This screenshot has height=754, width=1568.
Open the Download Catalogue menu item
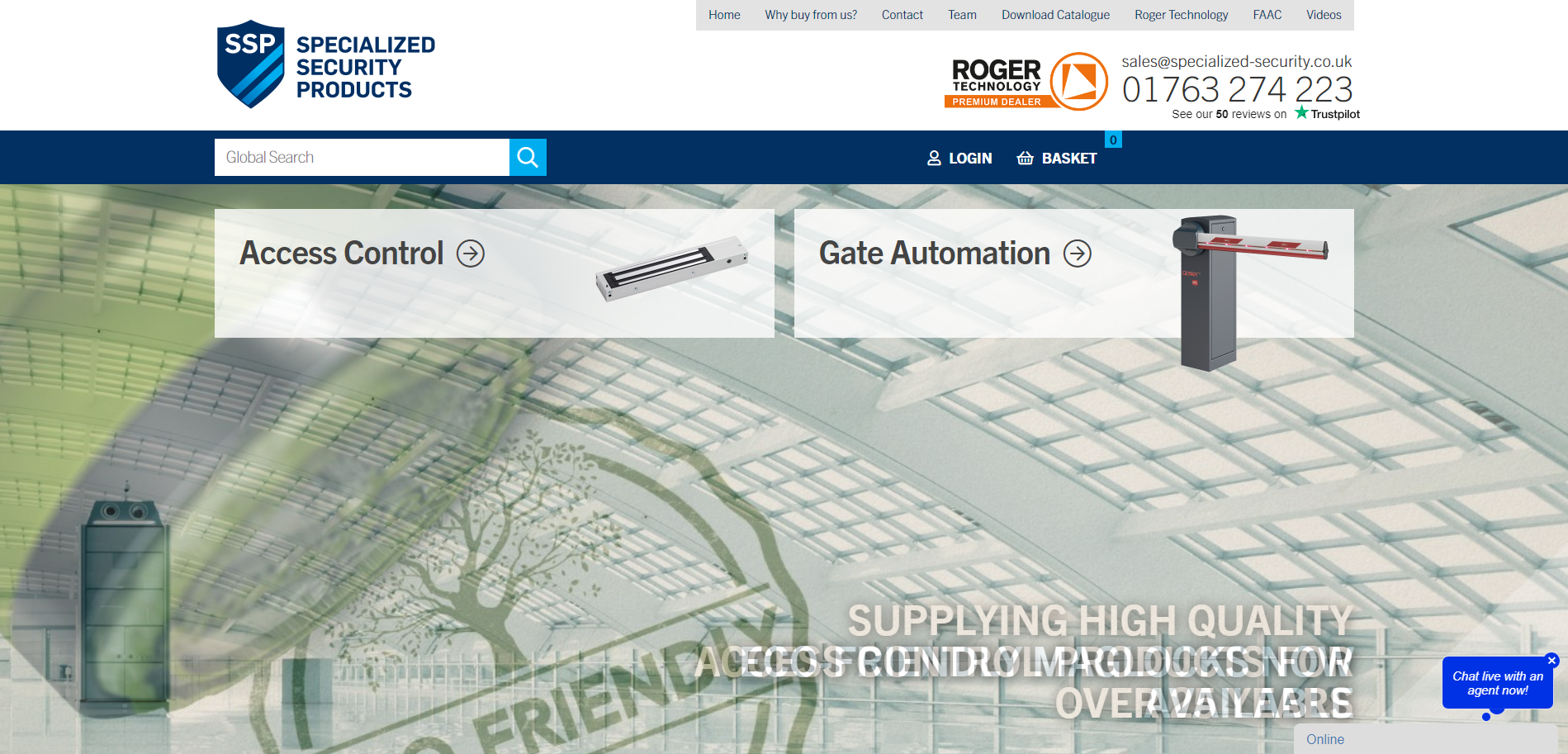click(x=1054, y=15)
